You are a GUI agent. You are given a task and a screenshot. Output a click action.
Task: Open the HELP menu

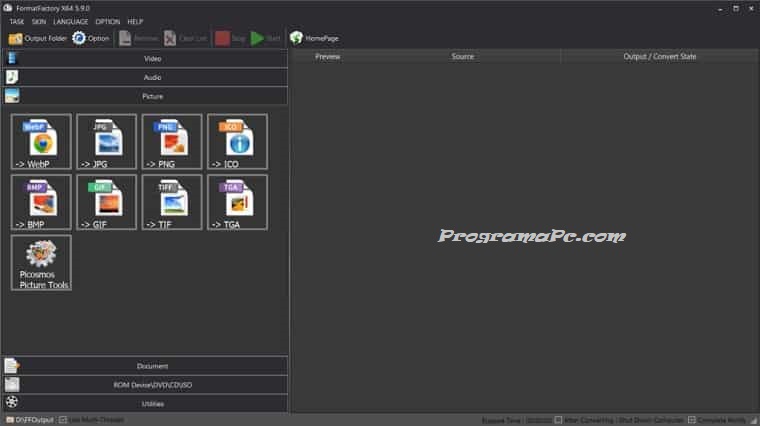click(135, 22)
